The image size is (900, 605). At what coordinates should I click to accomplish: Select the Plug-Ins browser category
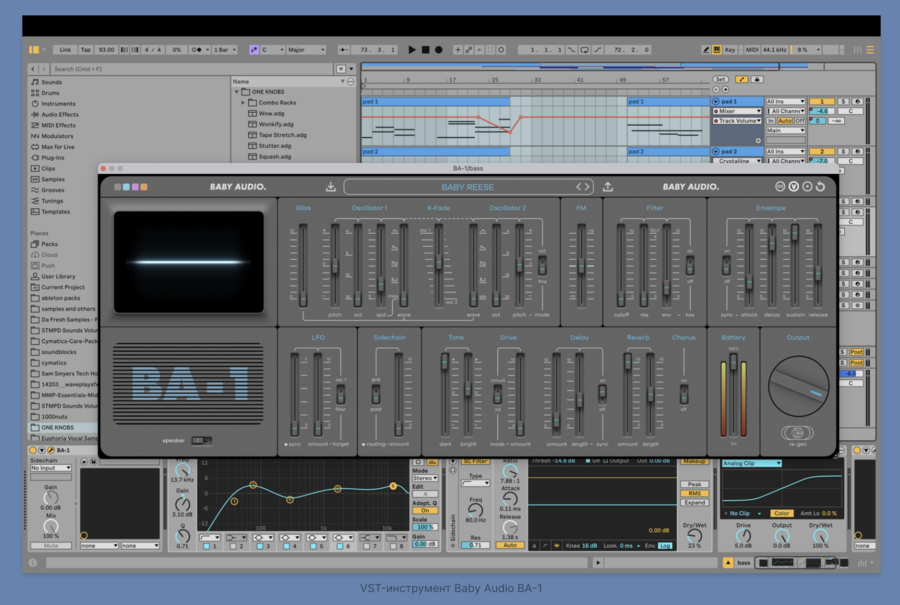[54, 158]
